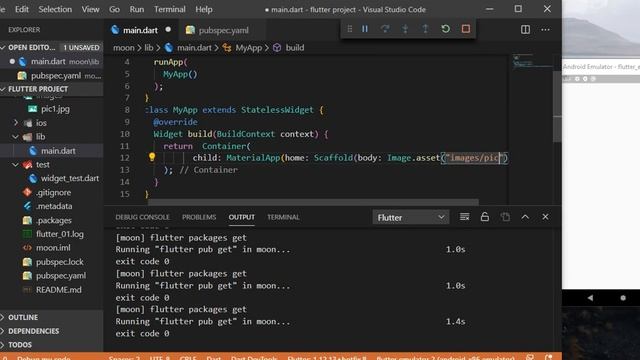The height and width of the screenshot is (360, 640).
Task: Open the Edit menu
Action: (22, 9)
